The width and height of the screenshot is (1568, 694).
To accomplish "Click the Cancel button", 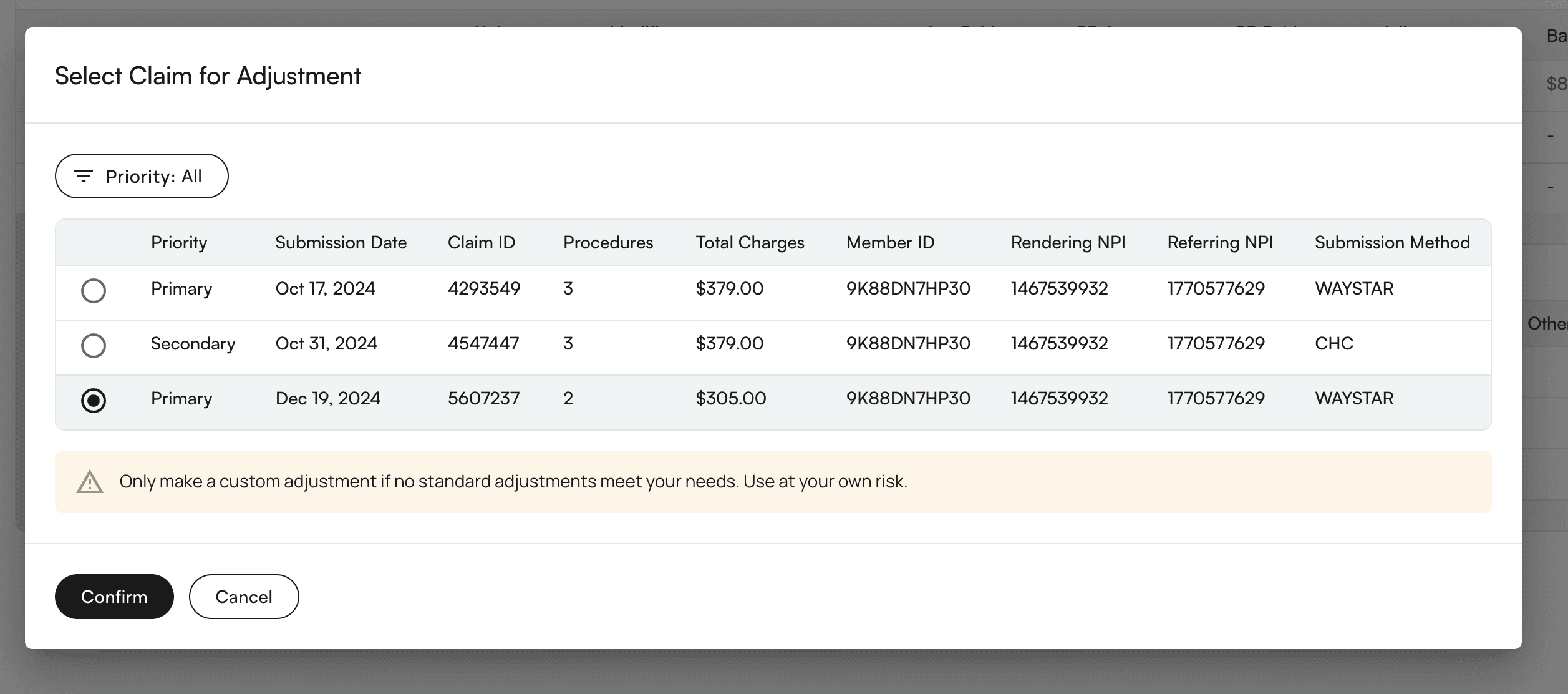I will (x=244, y=597).
